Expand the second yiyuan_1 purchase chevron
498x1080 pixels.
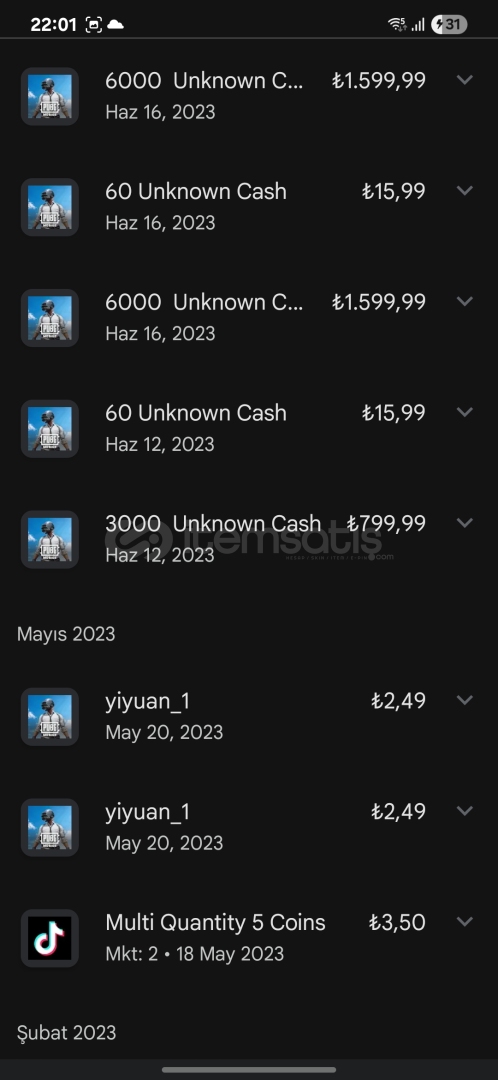[x=465, y=811]
